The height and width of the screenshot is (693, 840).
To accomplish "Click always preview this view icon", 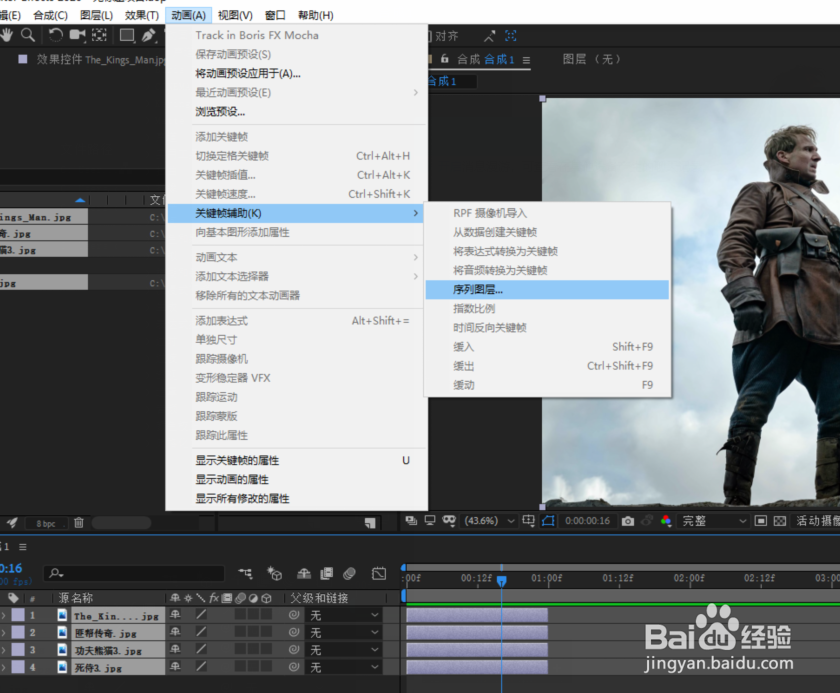I will pos(411,521).
